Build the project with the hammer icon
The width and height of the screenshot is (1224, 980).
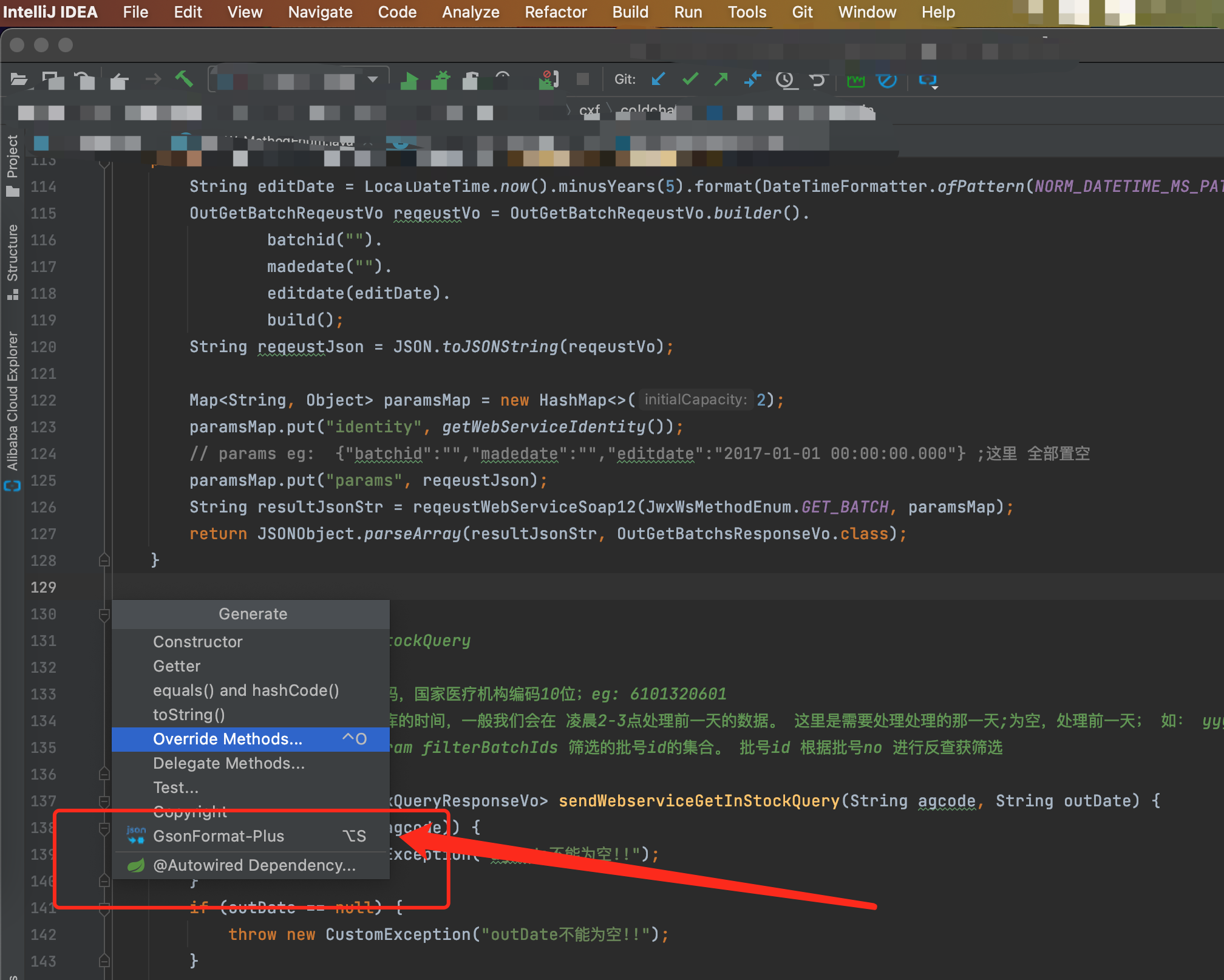tap(185, 79)
